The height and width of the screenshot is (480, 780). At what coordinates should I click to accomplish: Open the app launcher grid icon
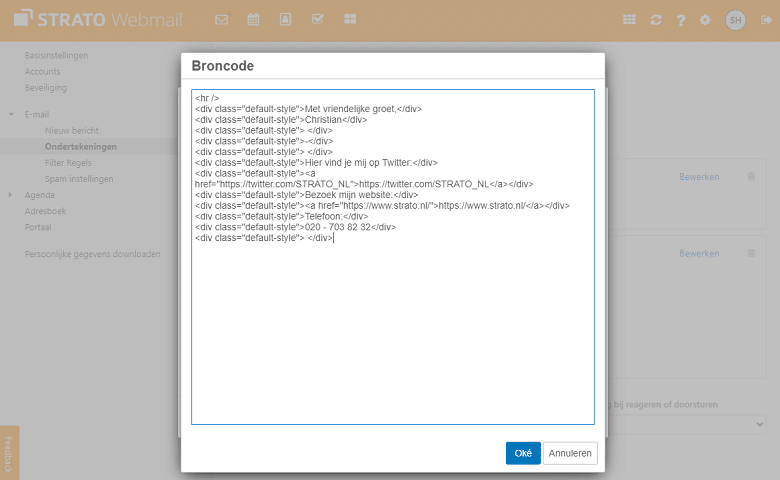coord(629,20)
